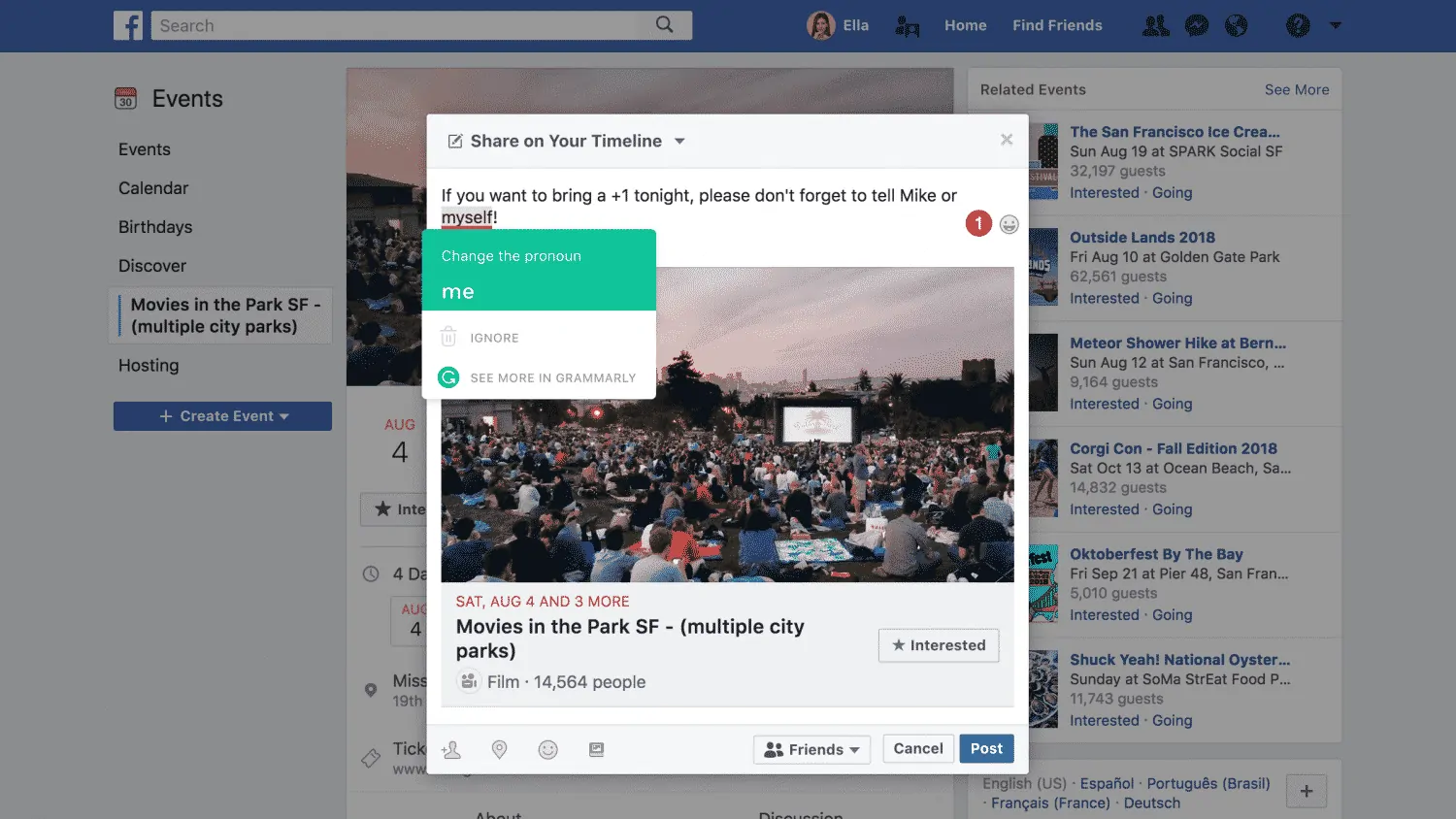Image resolution: width=1456 pixels, height=819 pixels.
Task: Click the Grammarly logo icon
Action: tap(448, 377)
